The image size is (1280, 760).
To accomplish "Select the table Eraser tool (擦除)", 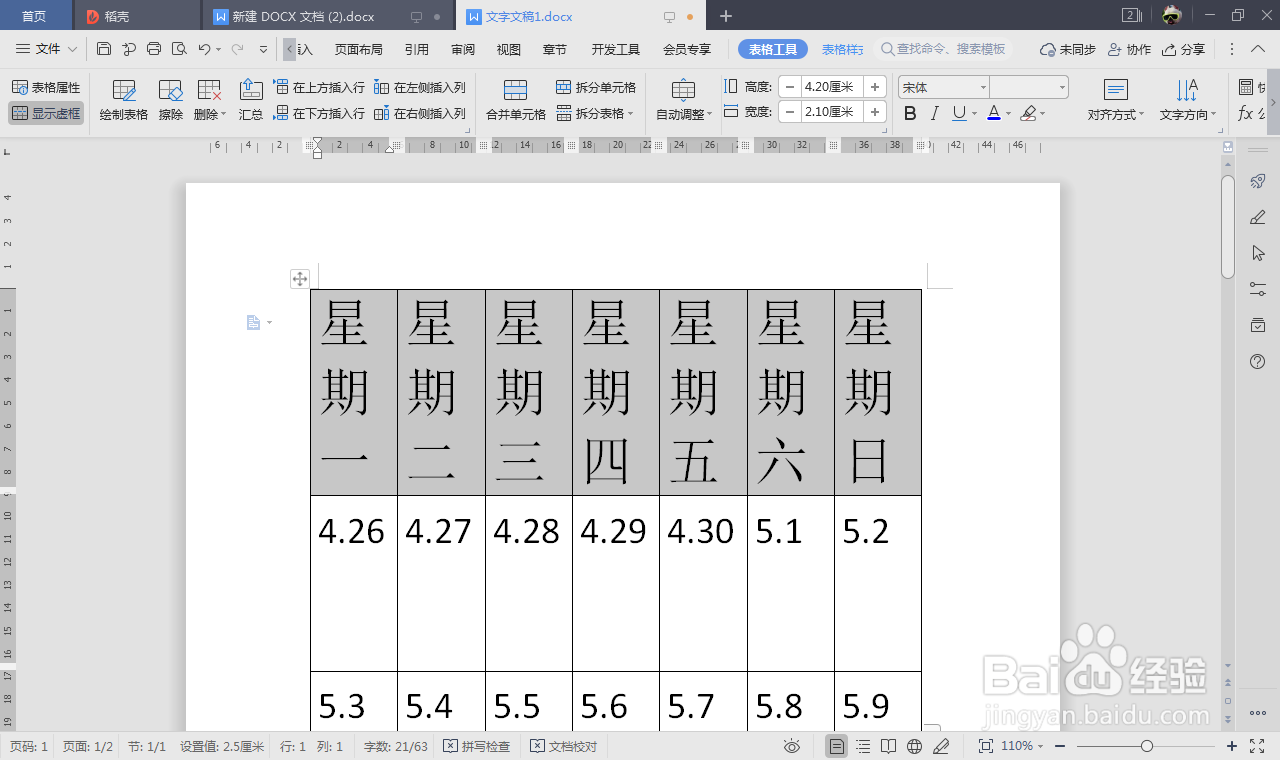I will [171, 101].
